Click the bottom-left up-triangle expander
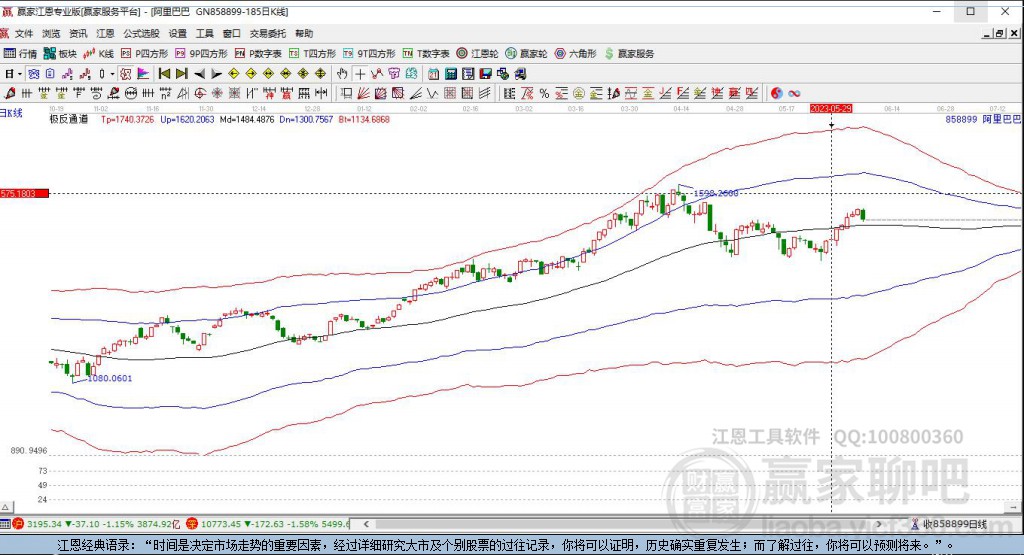The image size is (1024, 555). pos(5,507)
